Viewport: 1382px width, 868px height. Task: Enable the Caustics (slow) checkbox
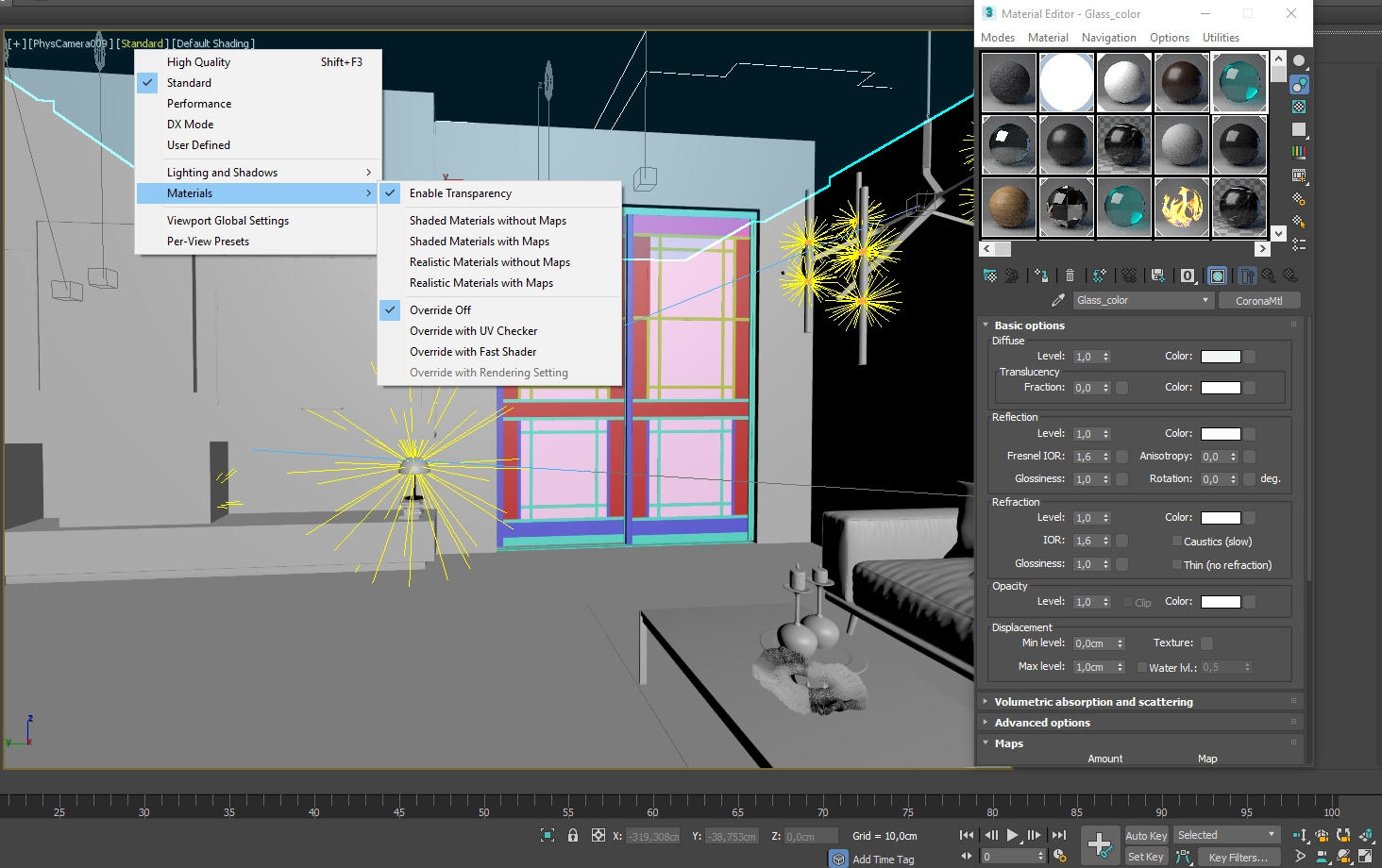click(1177, 542)
